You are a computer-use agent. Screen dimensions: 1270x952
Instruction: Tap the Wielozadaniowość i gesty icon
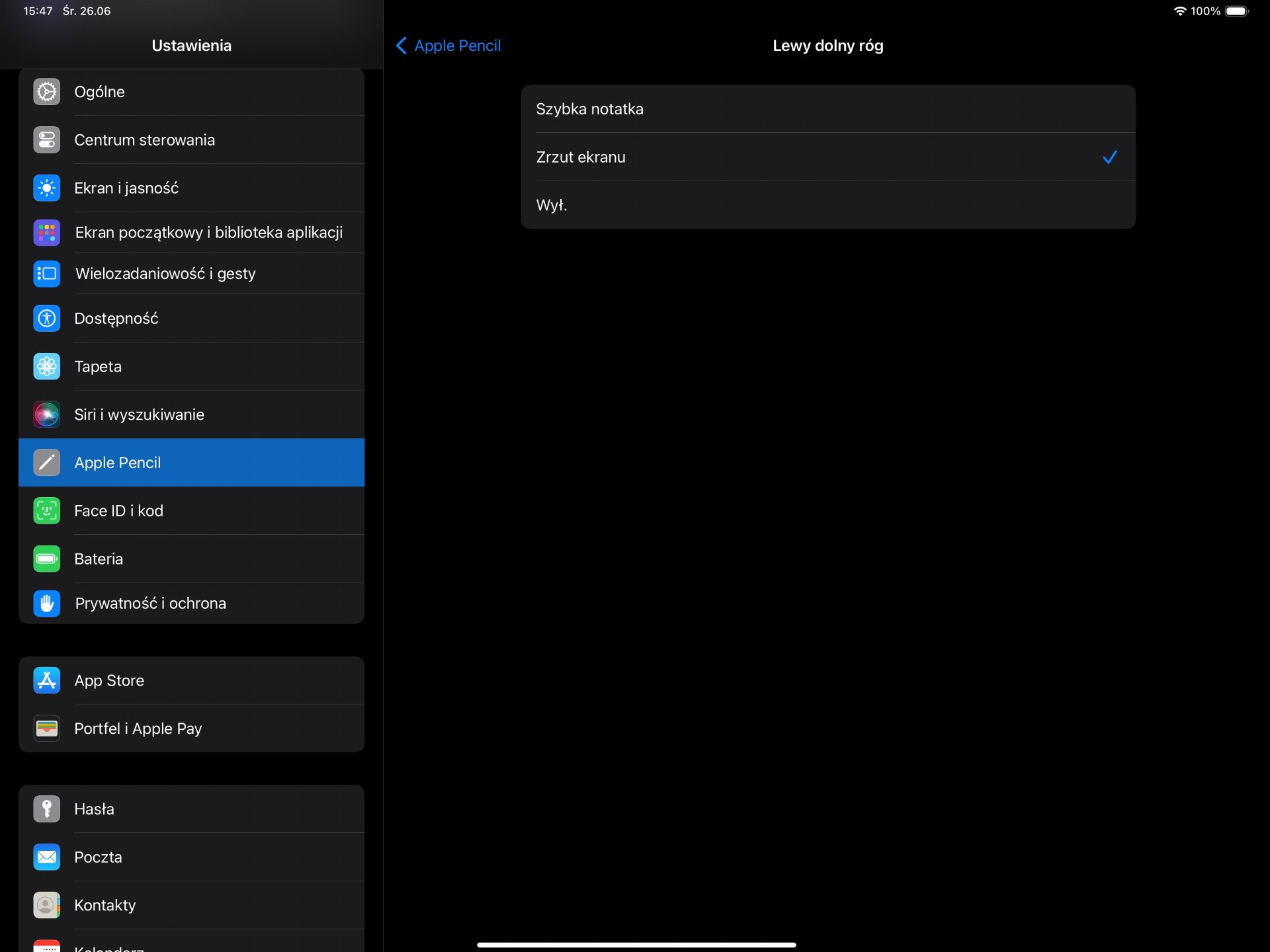pyautogui.click(x=46, y=274)
